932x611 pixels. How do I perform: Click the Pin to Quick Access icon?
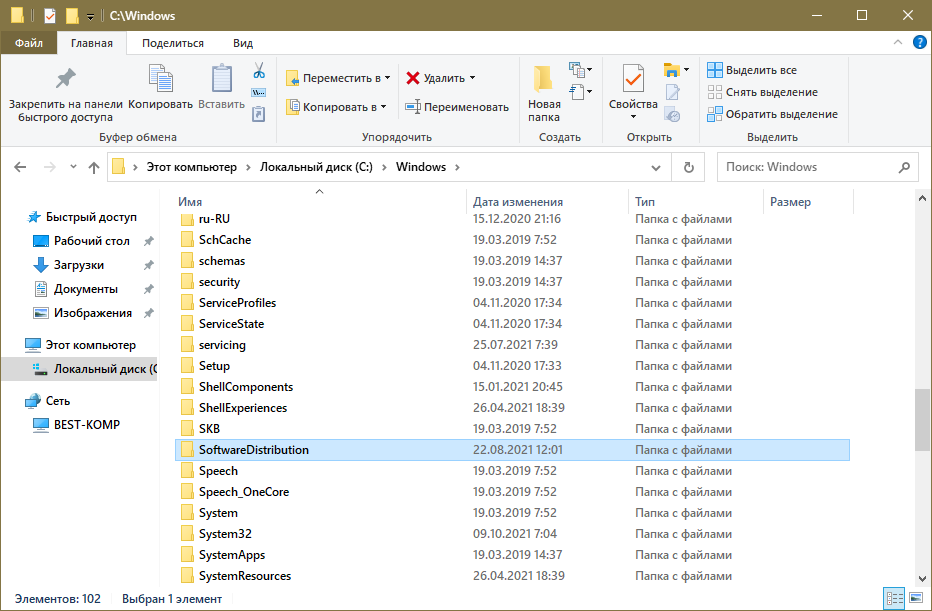[x=65, y=79]
